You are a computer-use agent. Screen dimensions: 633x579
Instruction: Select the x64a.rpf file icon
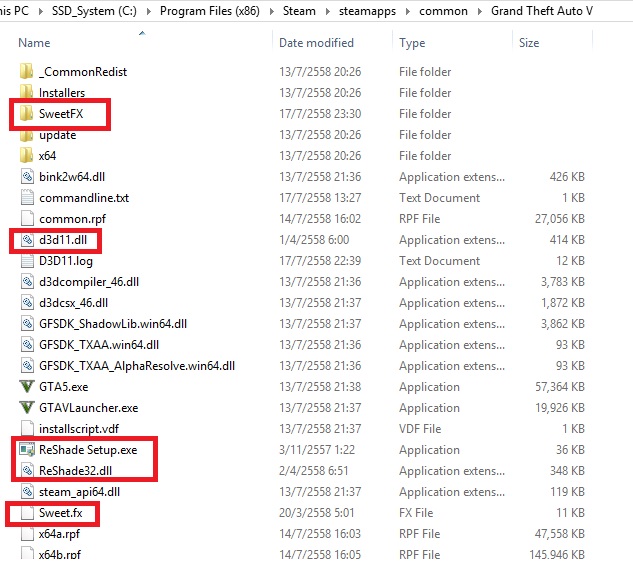point(27,533)
